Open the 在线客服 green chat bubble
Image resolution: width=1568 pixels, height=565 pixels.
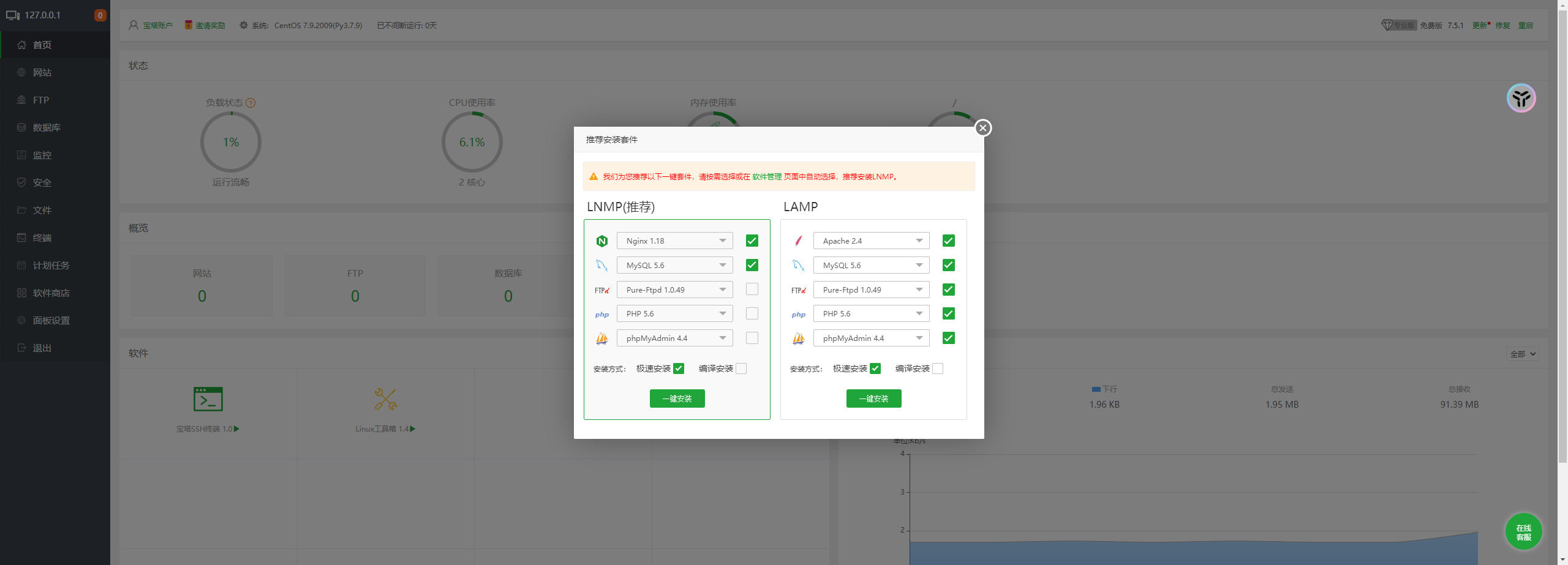[x=1523, y=531]
